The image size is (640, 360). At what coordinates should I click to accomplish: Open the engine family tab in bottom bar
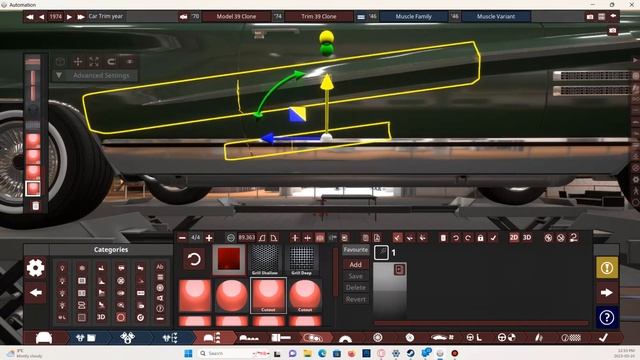pyautogui.click(x=85, y=338)
